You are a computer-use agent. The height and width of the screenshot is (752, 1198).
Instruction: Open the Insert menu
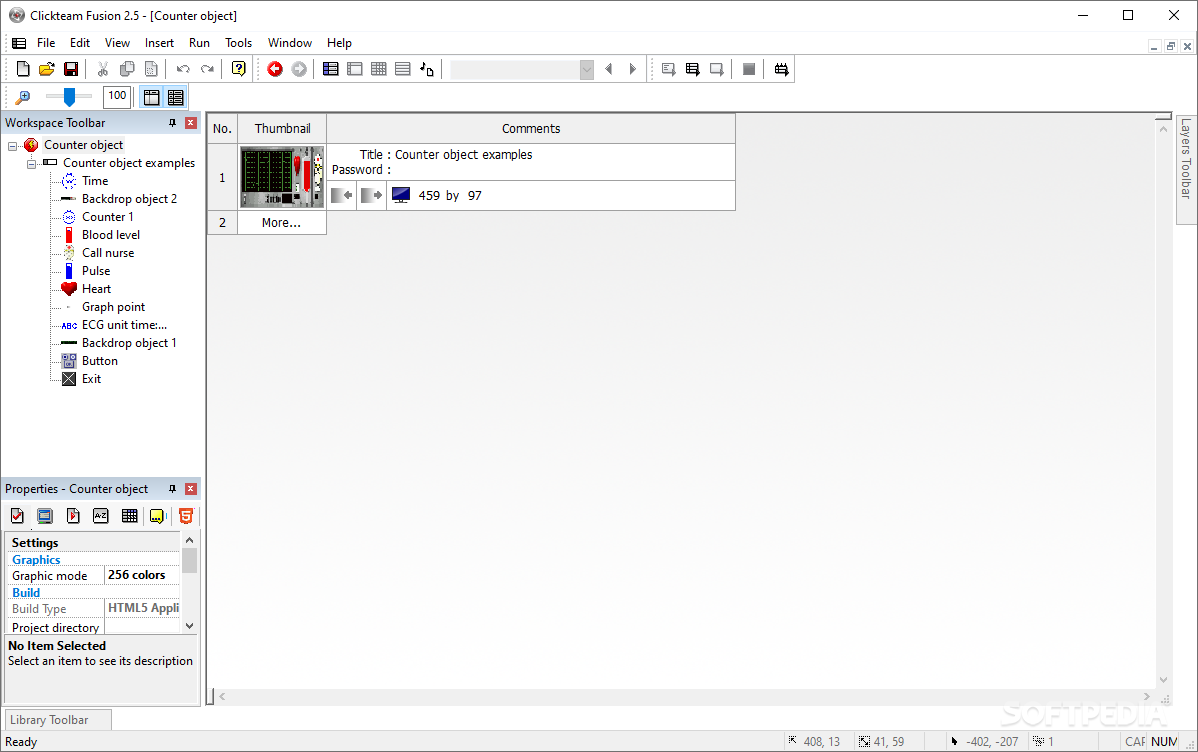point(159,43)
